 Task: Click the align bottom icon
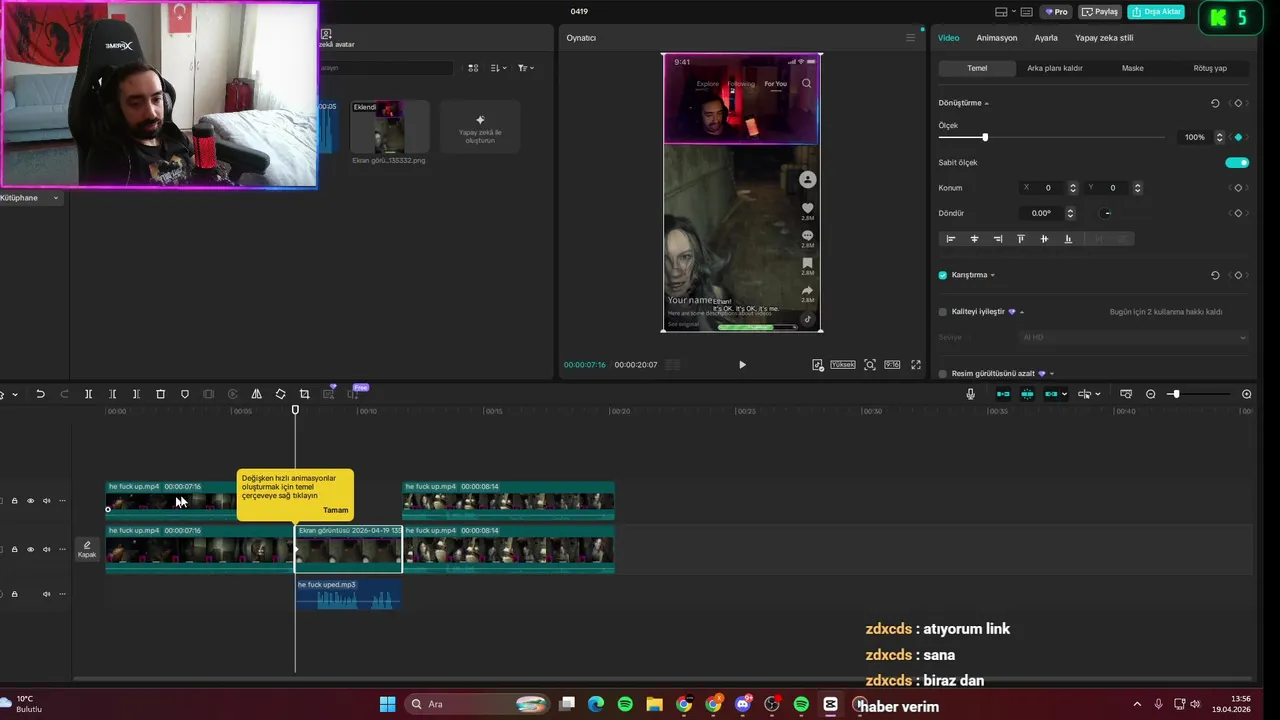click(1068, 239)
